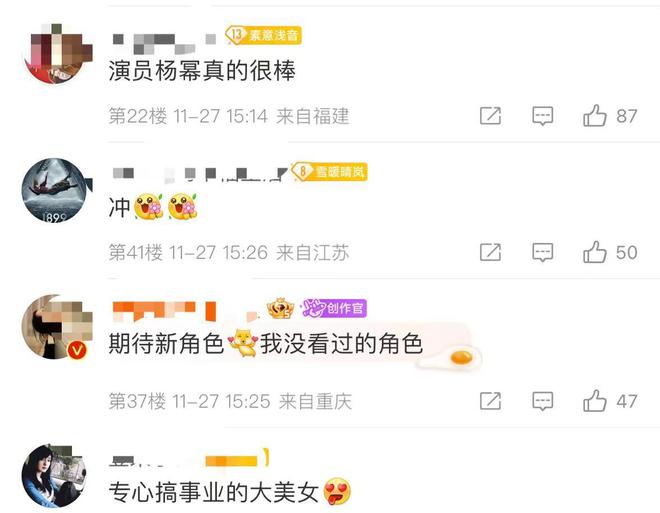Tap the level 13 素意浅音 badge
660x513 pixels.
(x=263, y=35)
